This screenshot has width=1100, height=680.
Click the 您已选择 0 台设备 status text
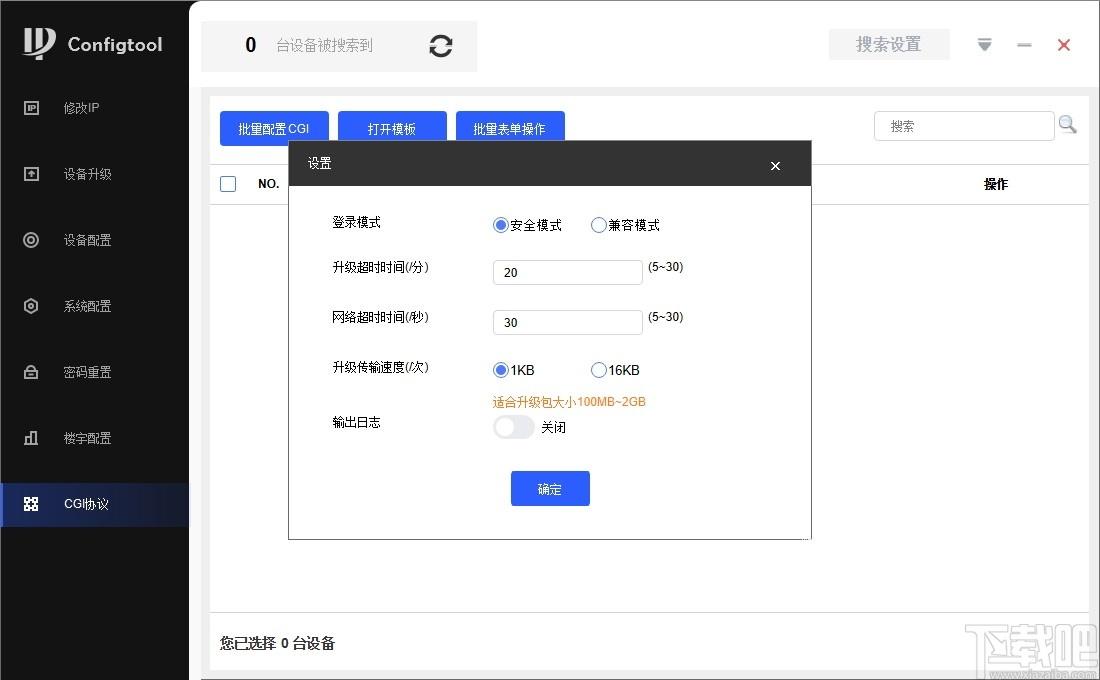click(277, 643)
